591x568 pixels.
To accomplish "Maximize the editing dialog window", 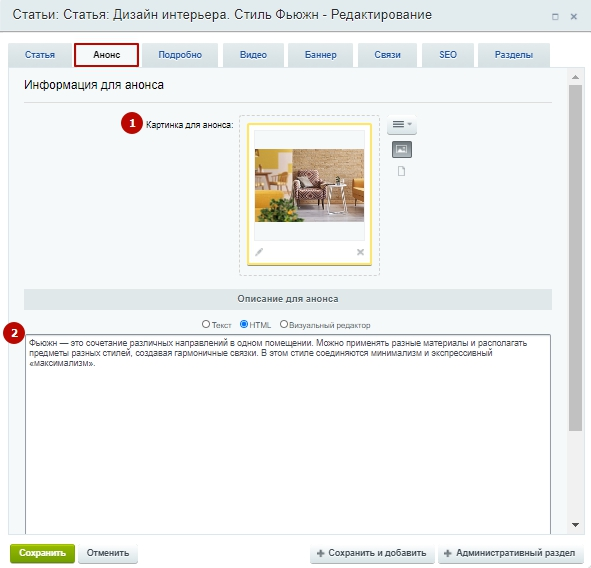I will 555,17.
